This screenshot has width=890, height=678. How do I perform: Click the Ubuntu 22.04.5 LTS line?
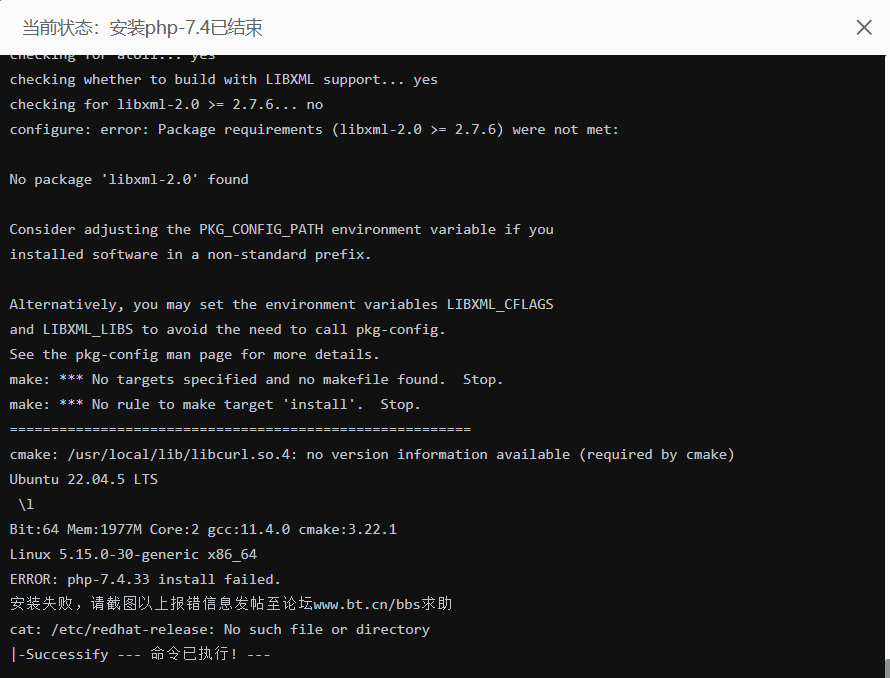point(84,480)
